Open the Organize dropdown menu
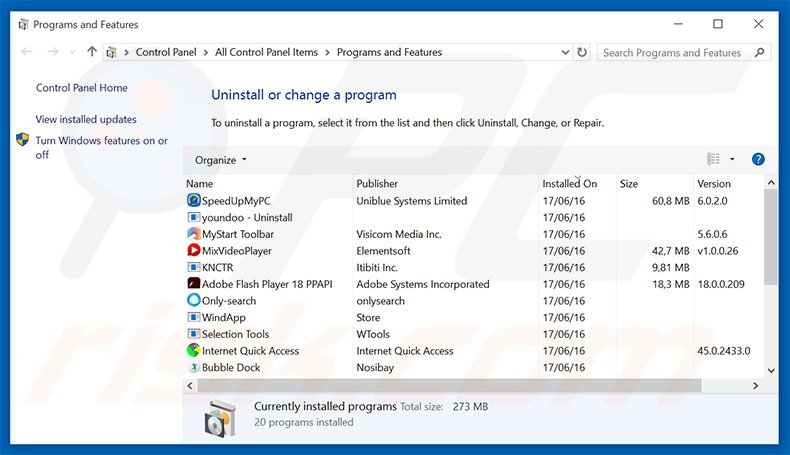 pos(221,160)
